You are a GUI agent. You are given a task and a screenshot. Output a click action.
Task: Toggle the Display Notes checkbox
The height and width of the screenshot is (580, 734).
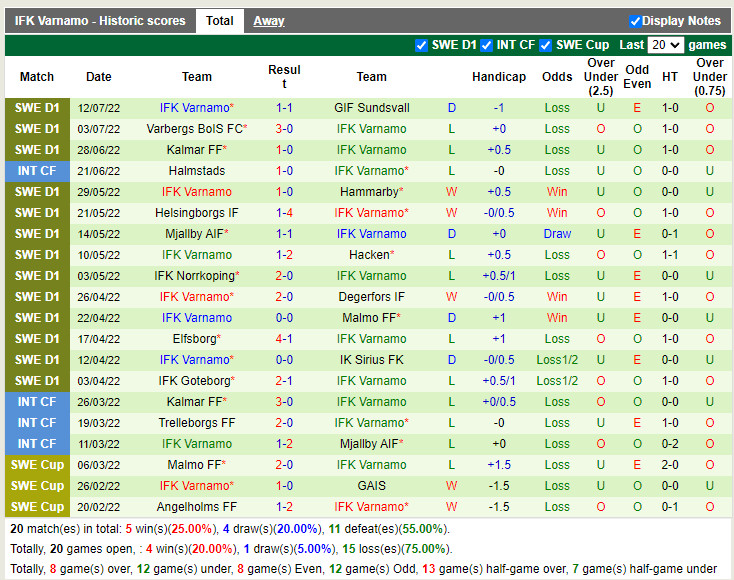click(x=635, y=21)
